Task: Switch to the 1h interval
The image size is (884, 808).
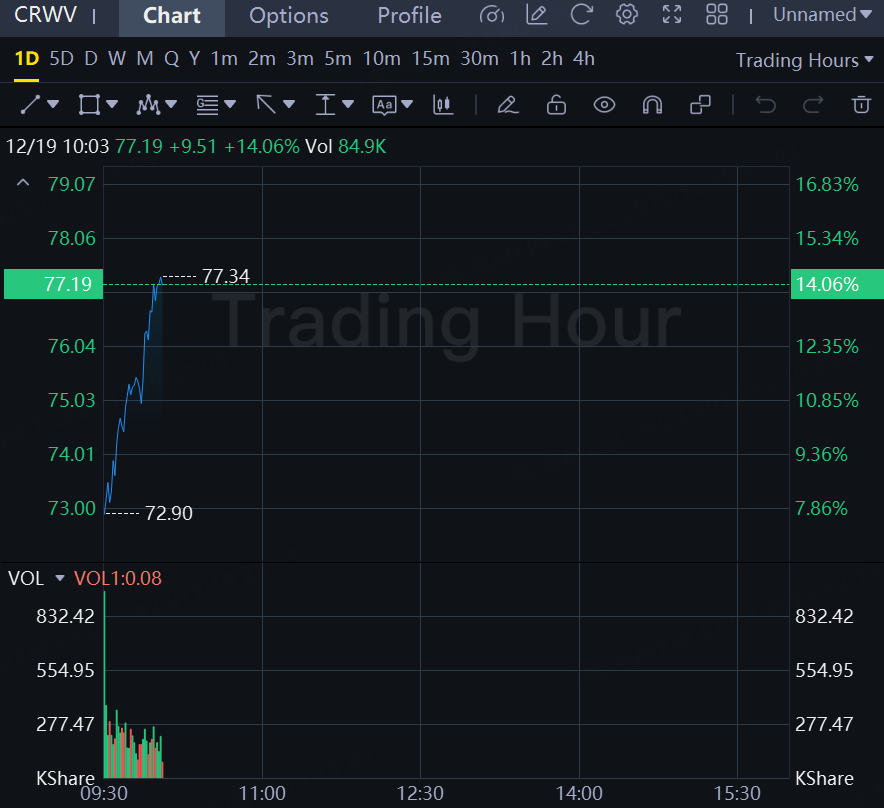Action: pos(520,59)
